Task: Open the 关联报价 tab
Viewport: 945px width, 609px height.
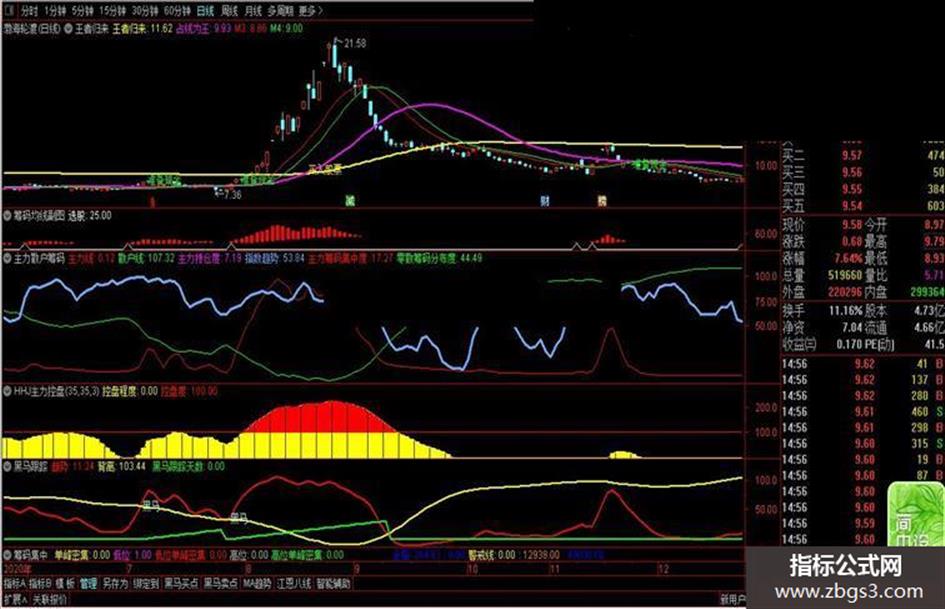Action: (49, 599)
